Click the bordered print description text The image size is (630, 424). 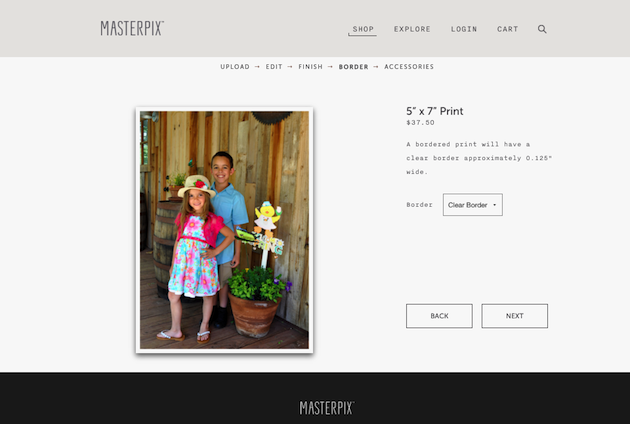coord(479,158)
